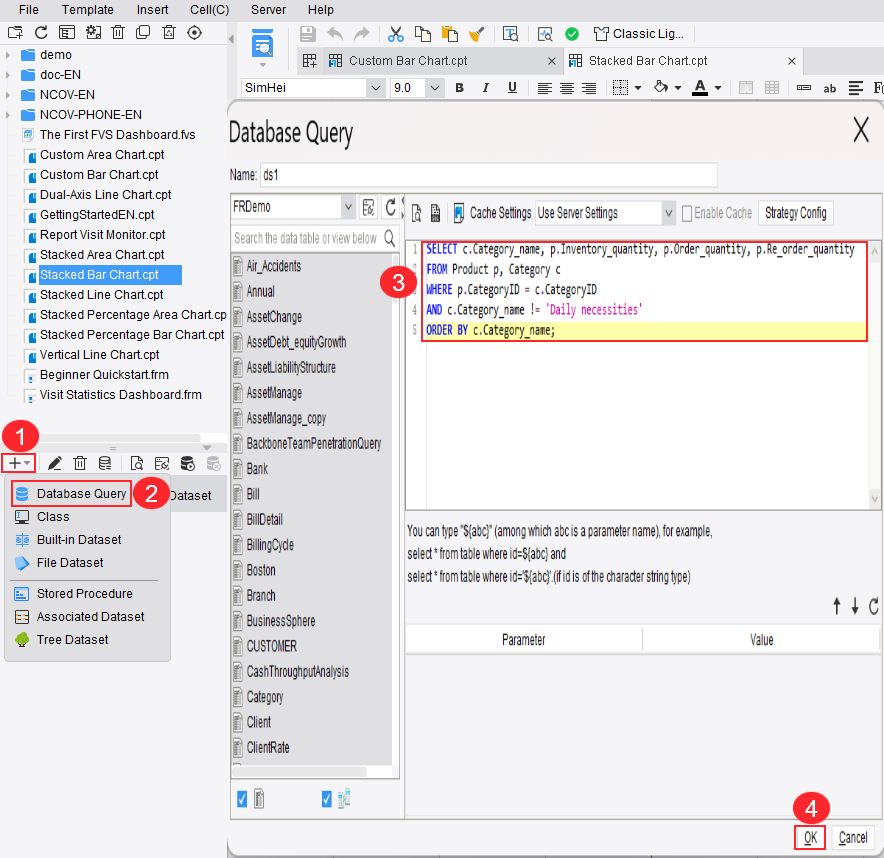Open the Template menu

tap(87, 10)
